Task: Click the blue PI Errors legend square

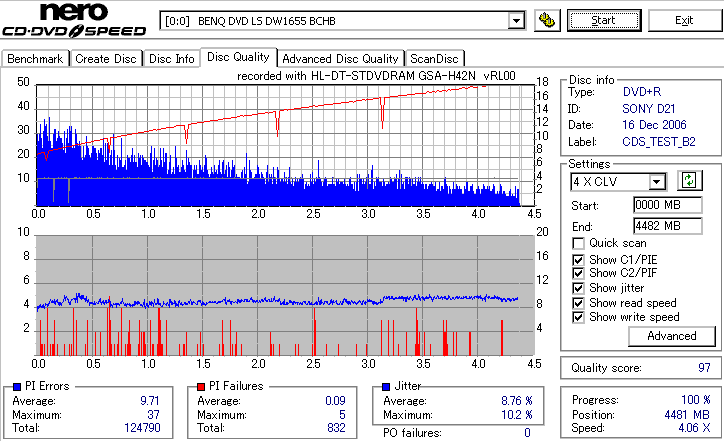Action: (x=17, y=387)
